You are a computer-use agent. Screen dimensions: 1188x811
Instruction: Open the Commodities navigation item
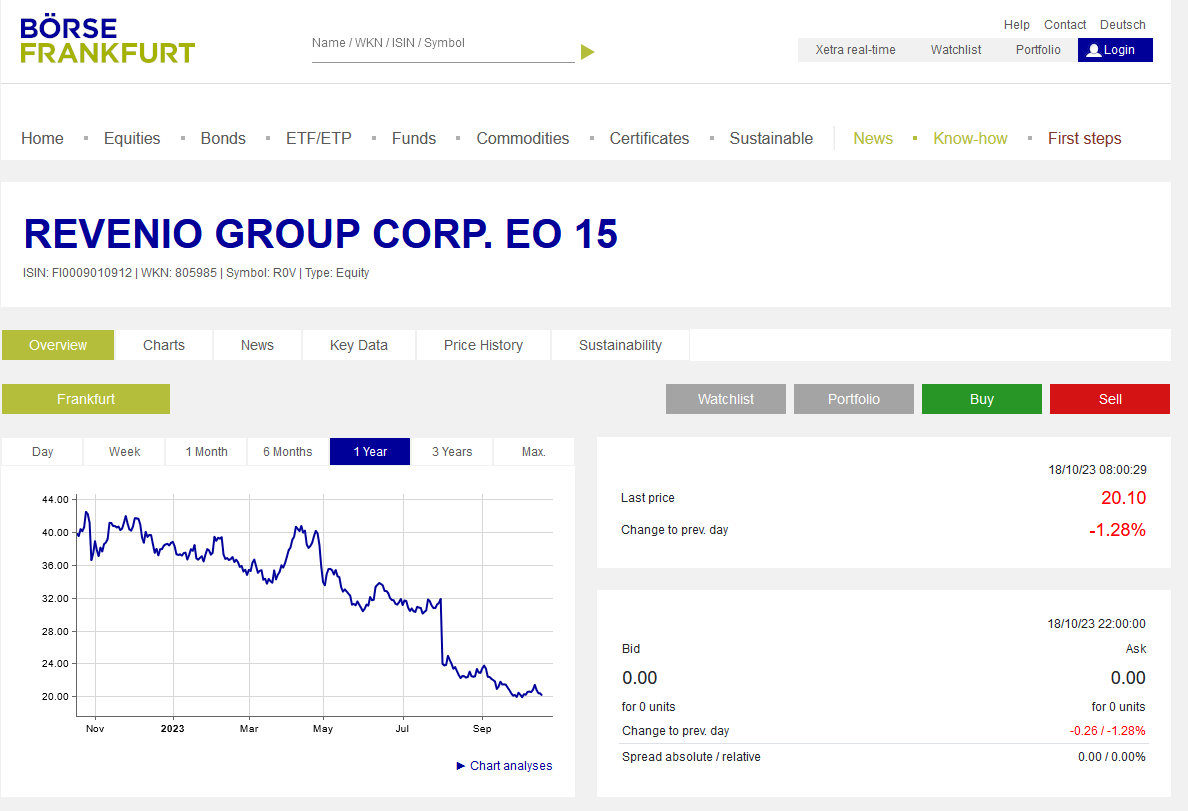523,139
